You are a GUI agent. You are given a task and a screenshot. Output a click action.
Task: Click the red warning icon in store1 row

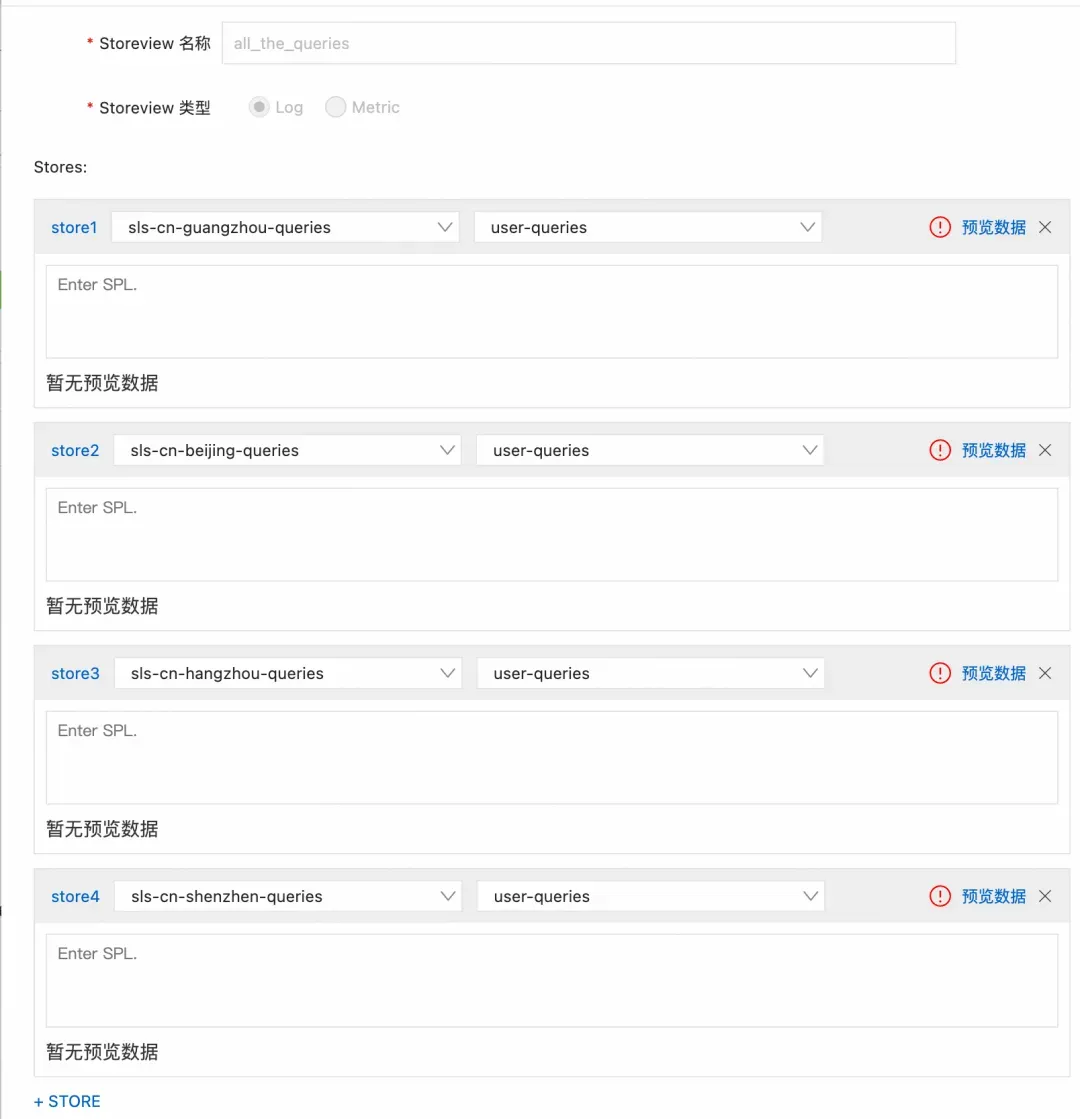tap(939, 227)
